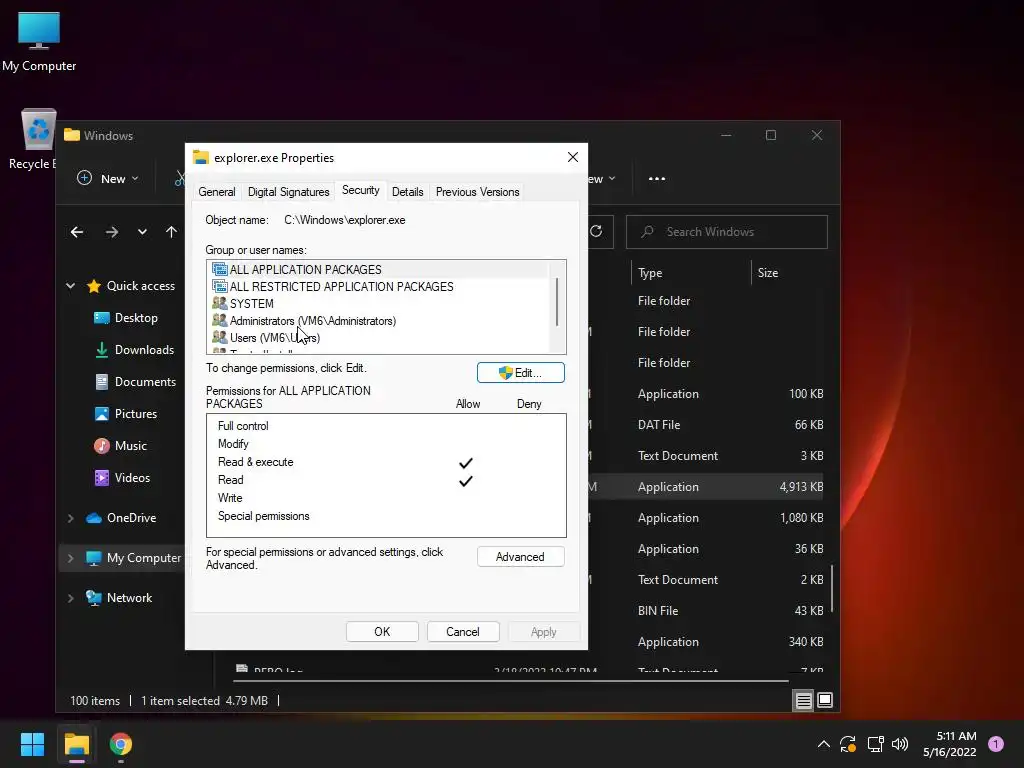Switch to large thumbnails view icon
The image size is (1024, 768).
click(825, 700)
